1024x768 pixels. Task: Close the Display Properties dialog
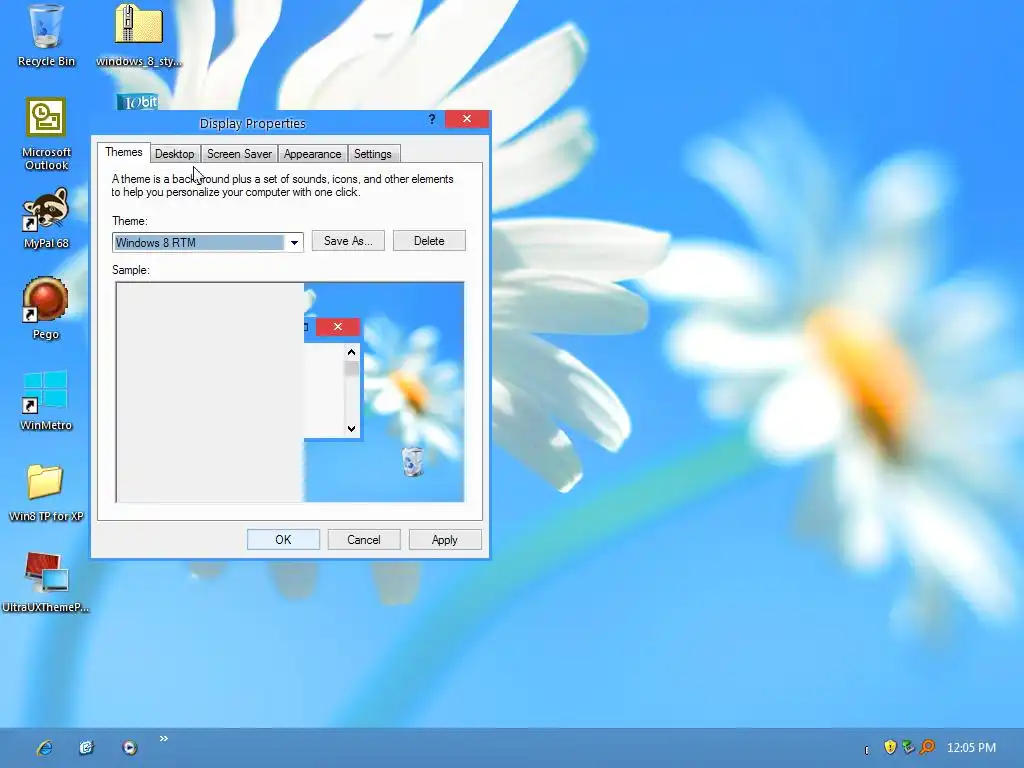(x=467, y=119)
